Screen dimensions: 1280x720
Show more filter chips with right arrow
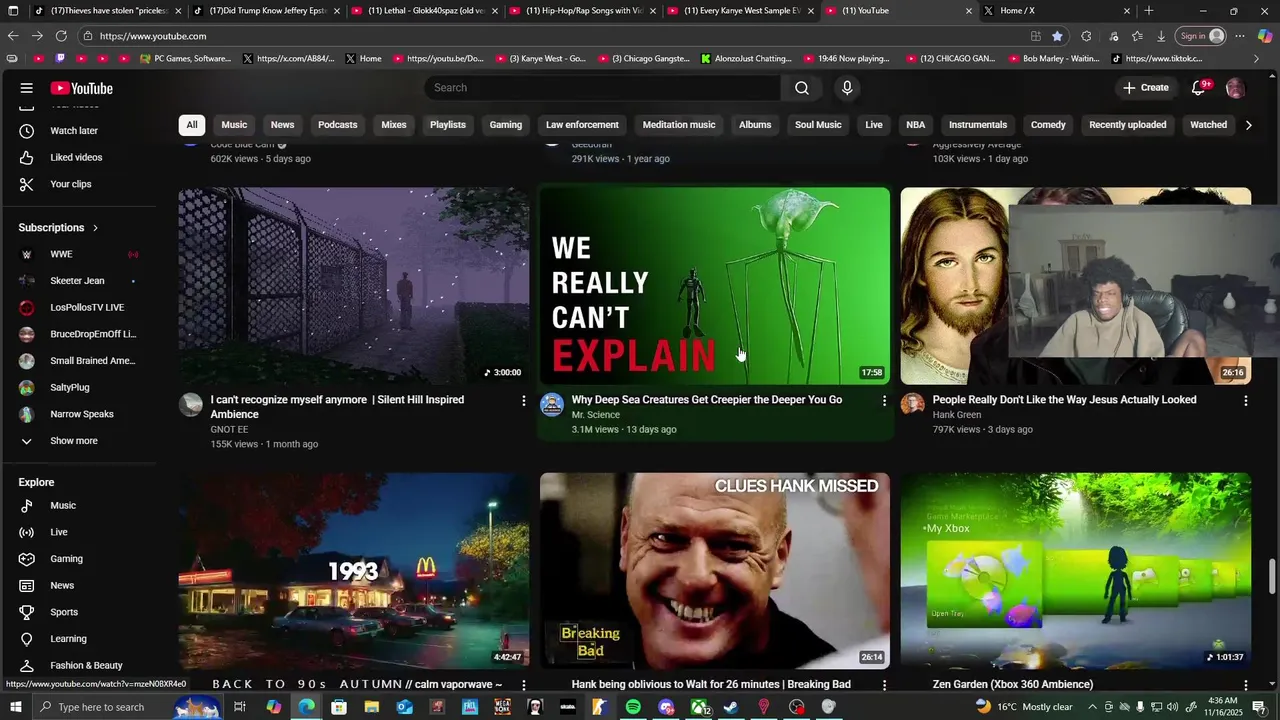[1247, 125]
